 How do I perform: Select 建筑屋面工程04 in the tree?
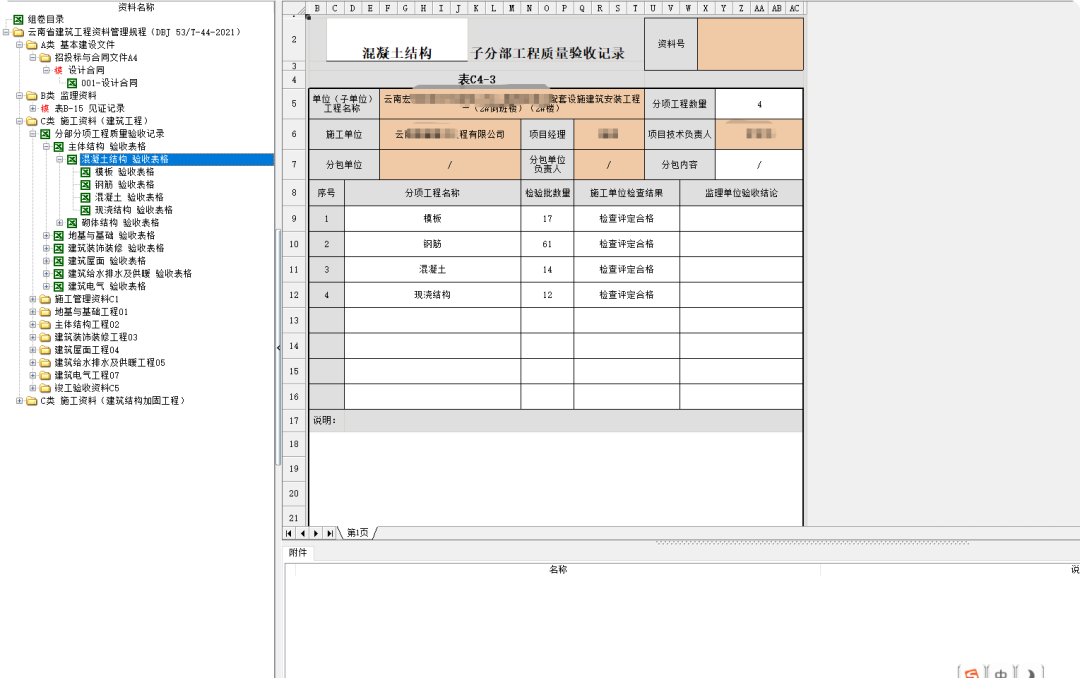pos(87,350)
